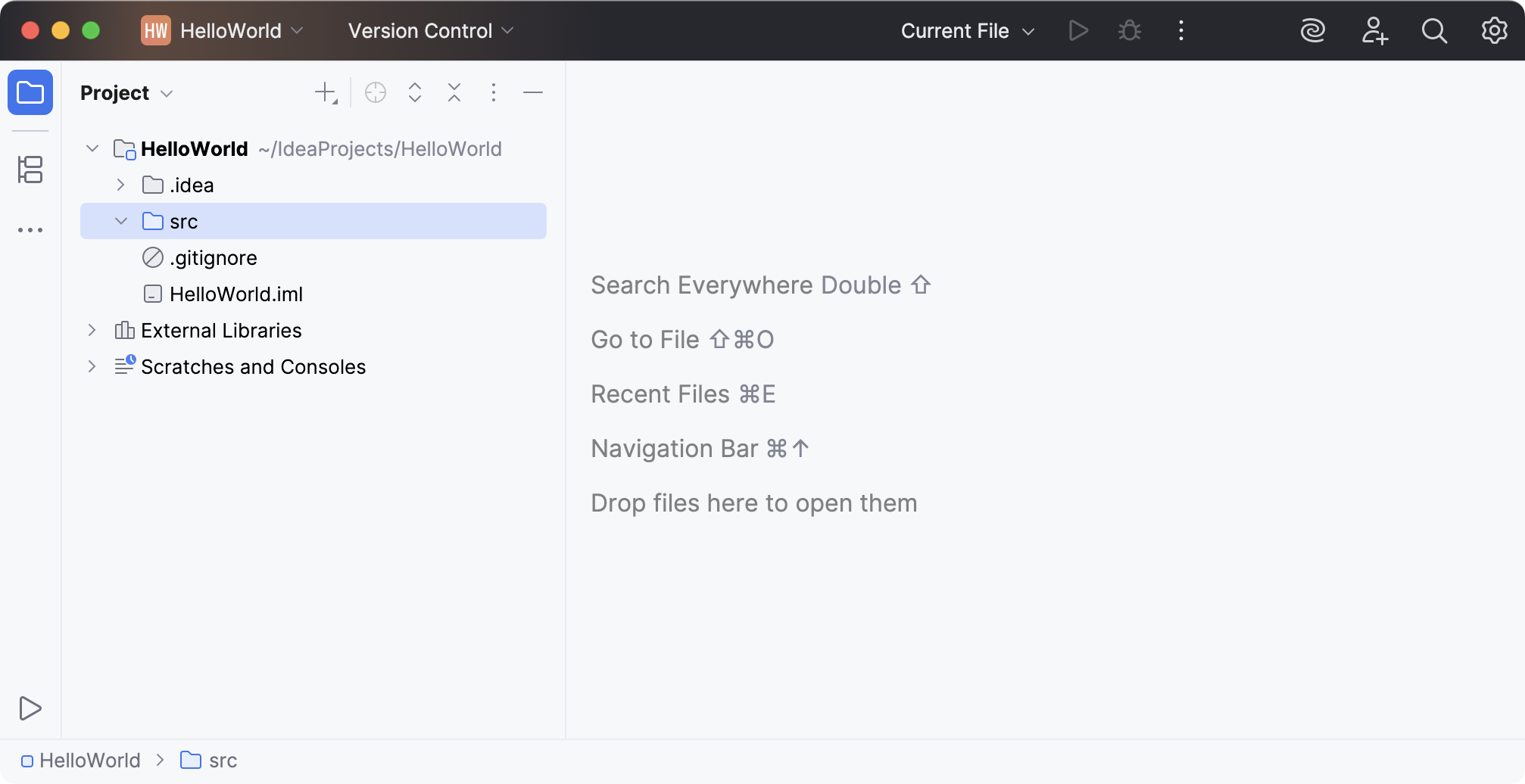Image resolution: width=1525 pixels, height=784 pixels.
Task: Toggle the Project tool window folder button
Action: (30, 92)
